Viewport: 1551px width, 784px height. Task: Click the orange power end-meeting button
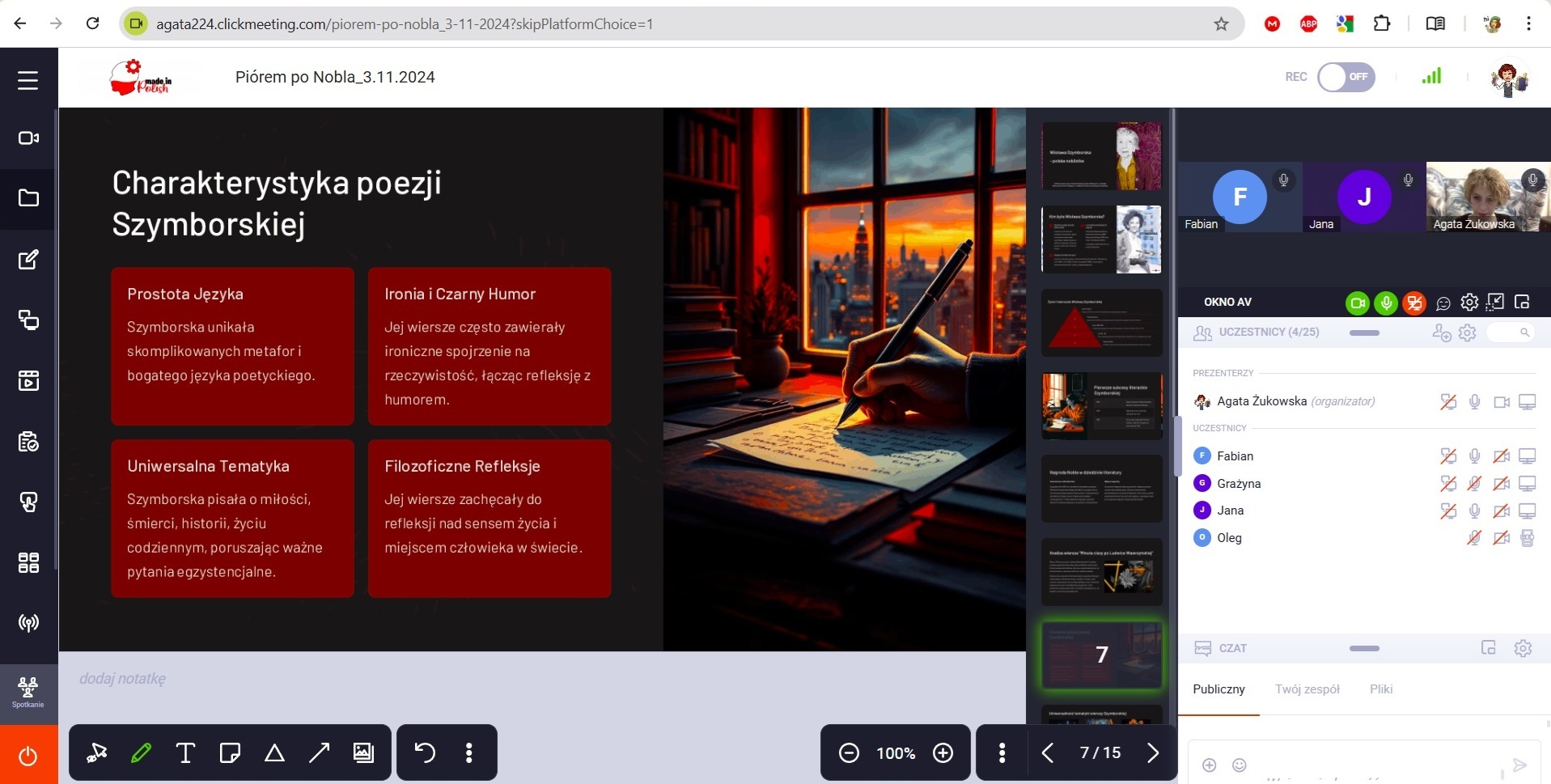28,756
